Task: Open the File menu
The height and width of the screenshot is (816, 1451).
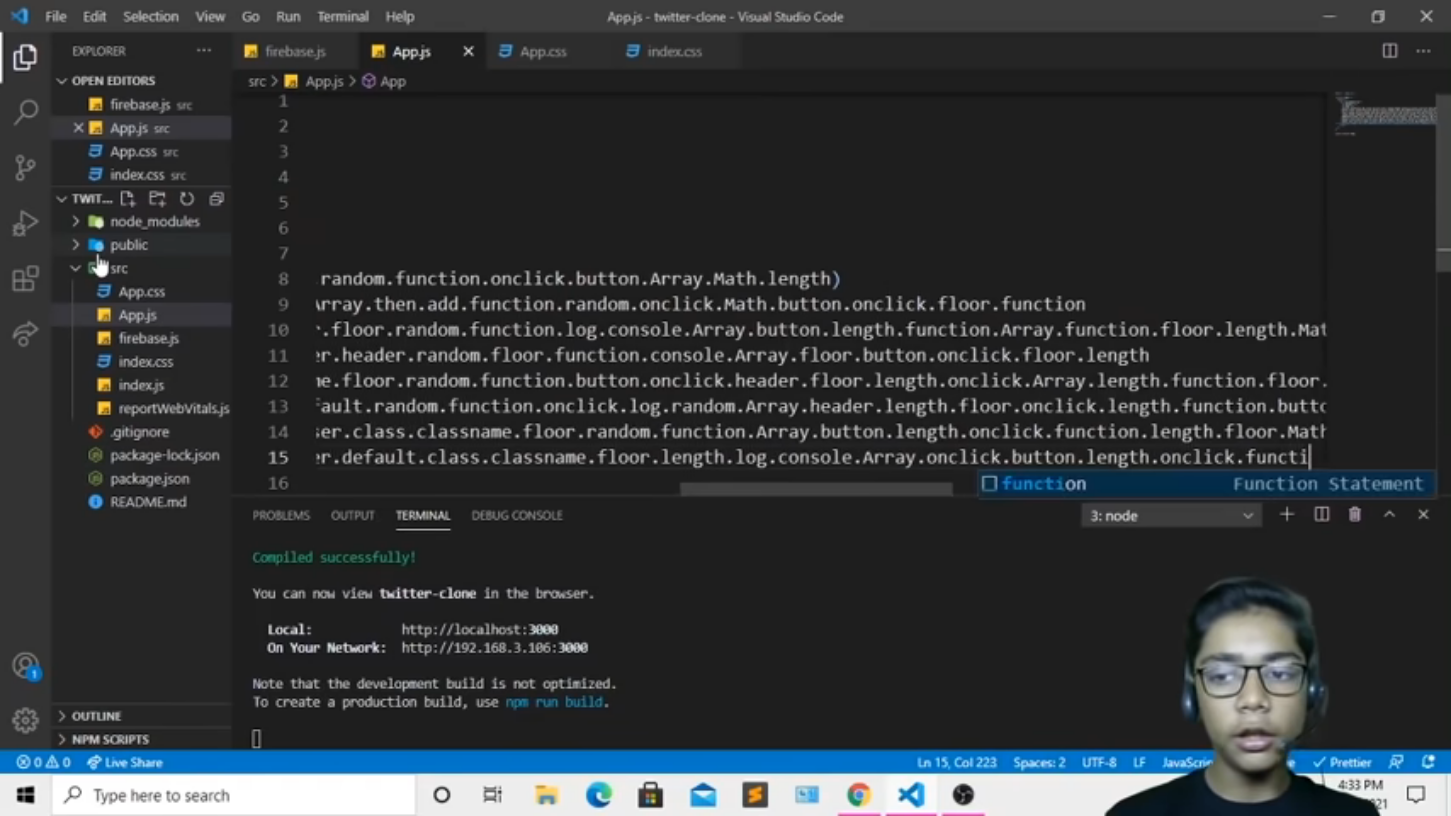Action: (56, 16)
